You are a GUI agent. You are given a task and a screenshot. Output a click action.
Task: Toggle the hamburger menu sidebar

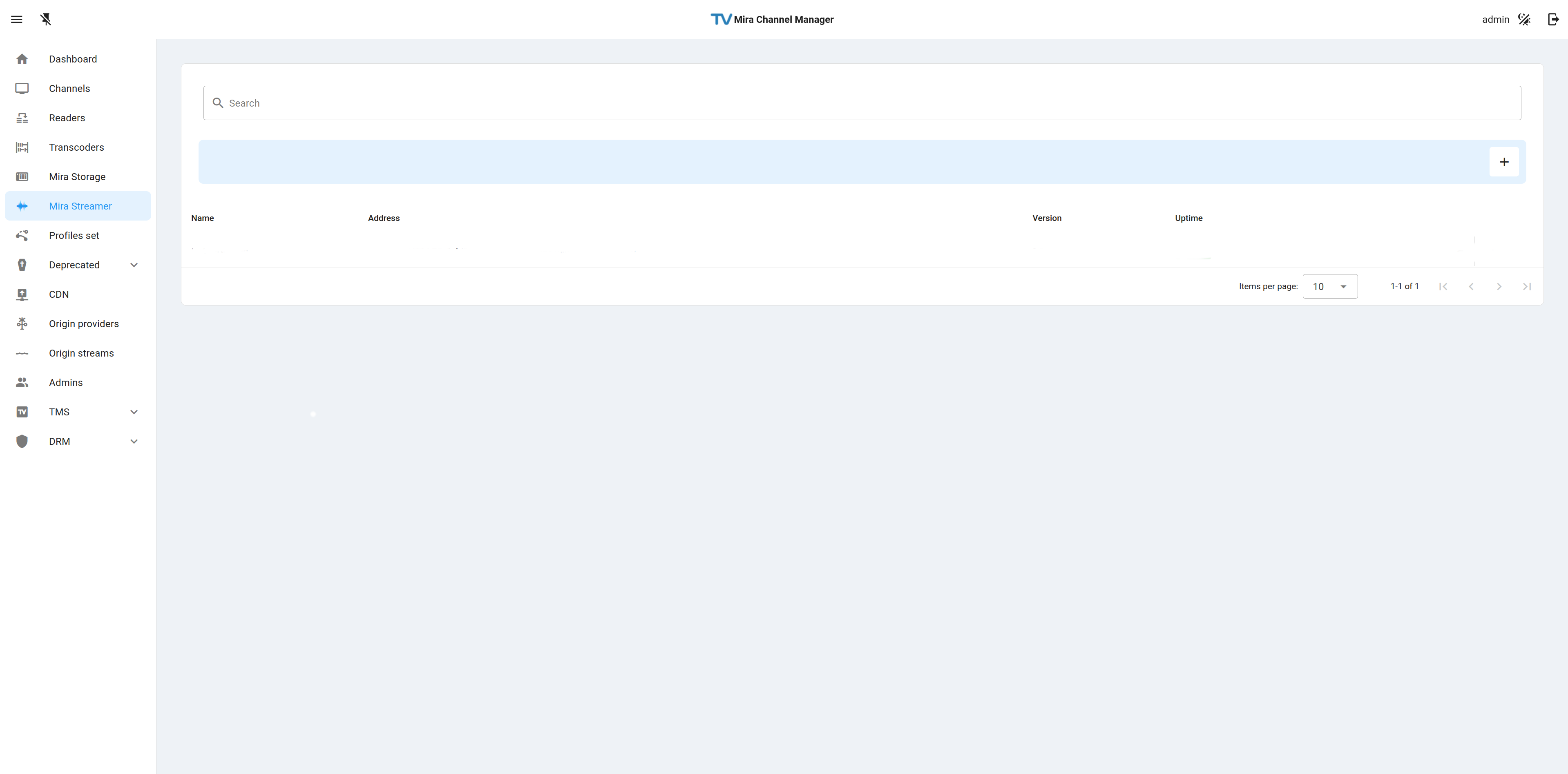(16, 20)
